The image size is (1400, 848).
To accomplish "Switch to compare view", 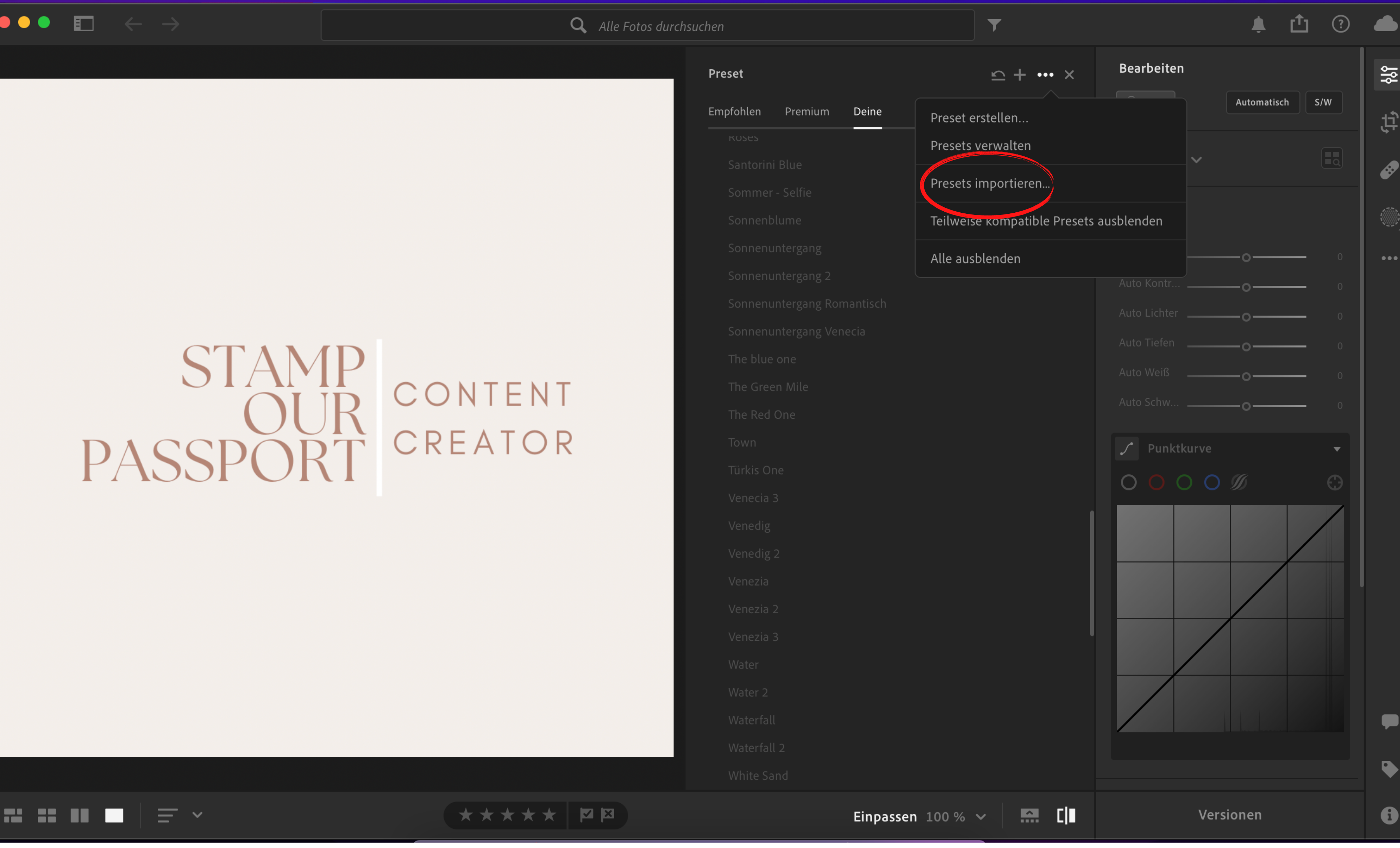I will click(x=79, y=815).
